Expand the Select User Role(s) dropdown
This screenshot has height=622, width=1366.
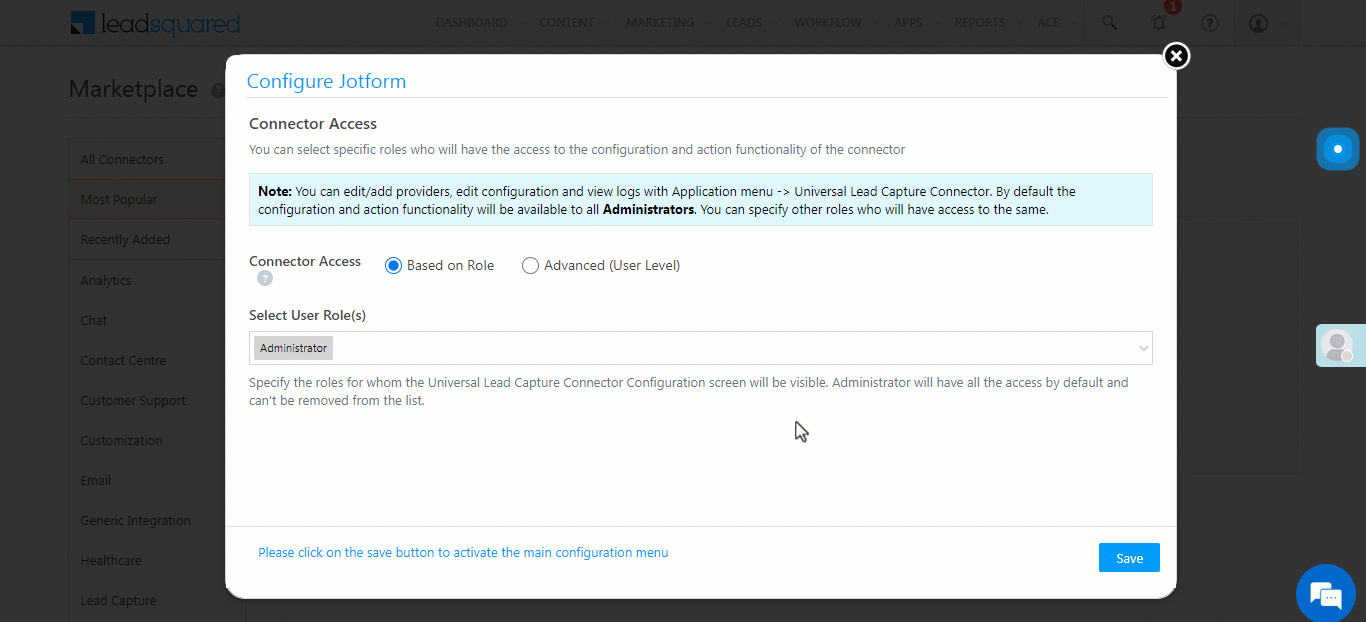(1143, 347)
